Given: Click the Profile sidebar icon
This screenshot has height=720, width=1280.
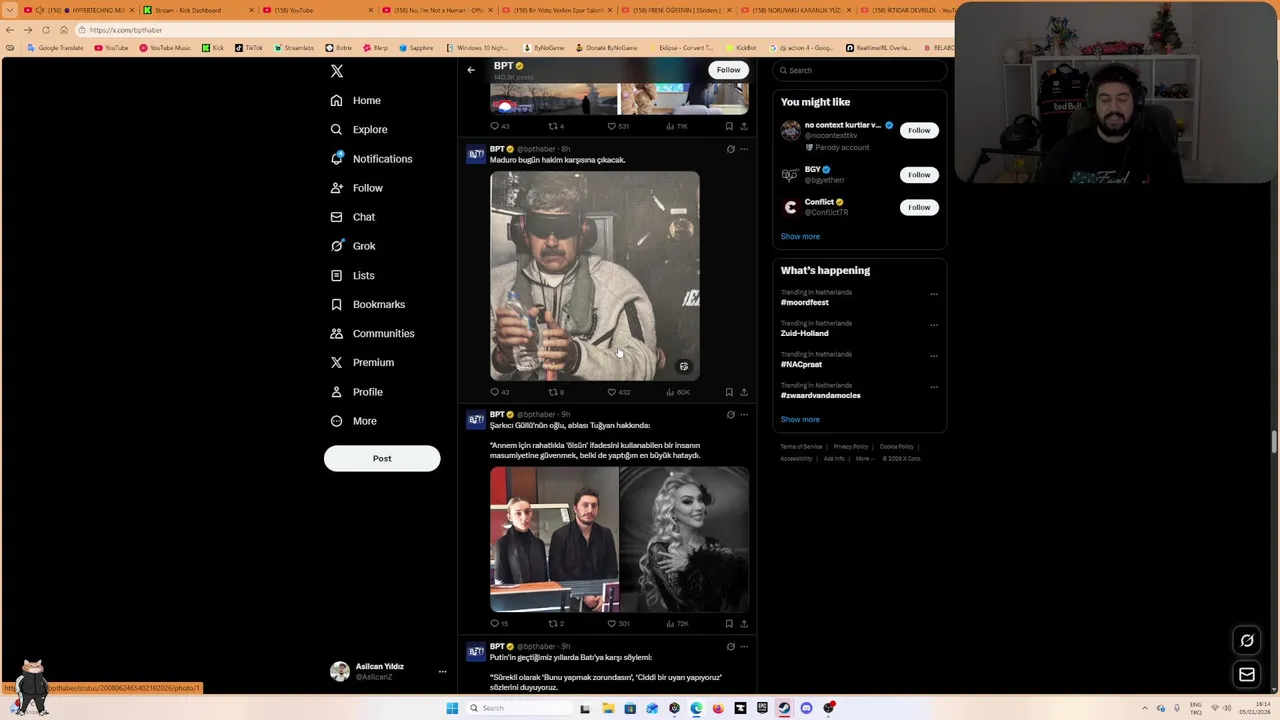Looking at the screenshot, I should pyautogui.click(x=336, y=392).
